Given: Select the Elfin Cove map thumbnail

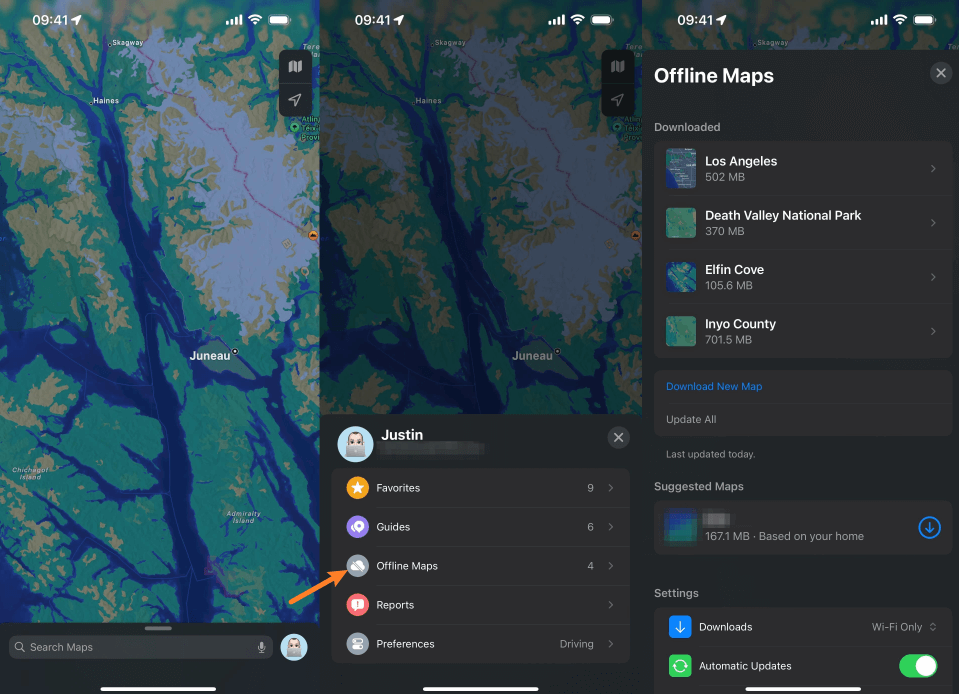Looking at the screenshot, I should [681, 277].
